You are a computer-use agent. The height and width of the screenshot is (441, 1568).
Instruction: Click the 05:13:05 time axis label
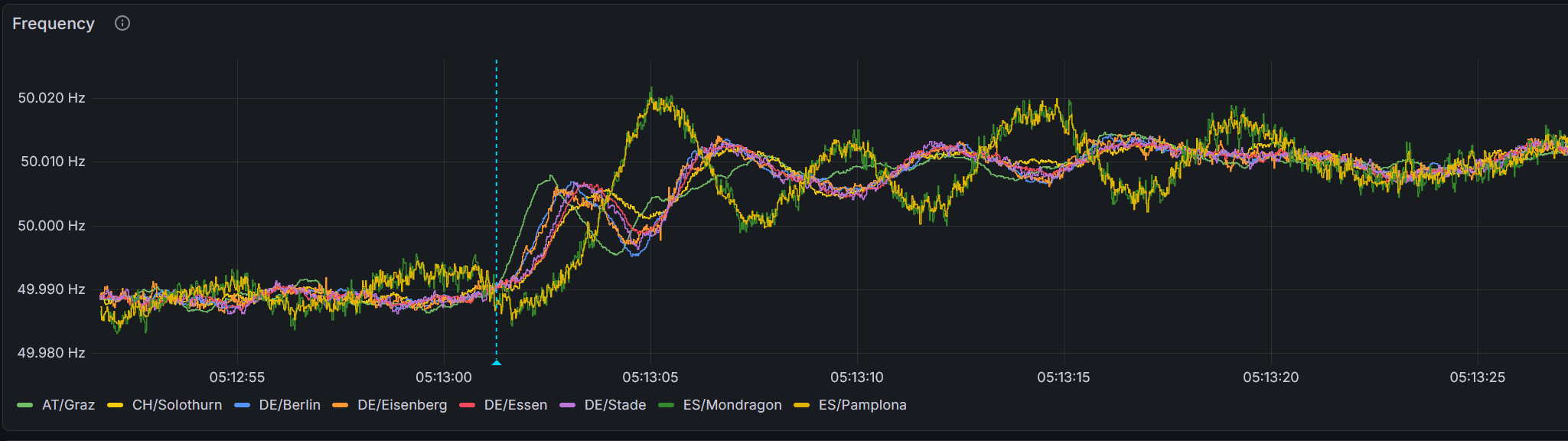[650, 377]
